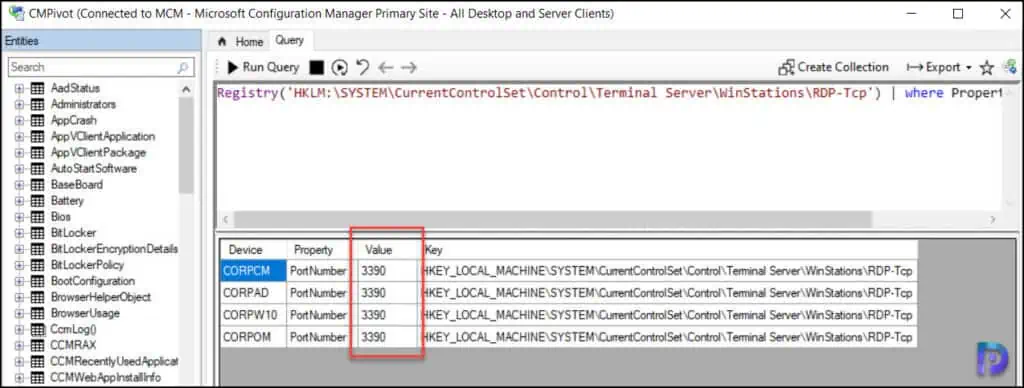Click the icon right of the star
This screenshot has width=1024, height=388.
tap(1011, 67)
